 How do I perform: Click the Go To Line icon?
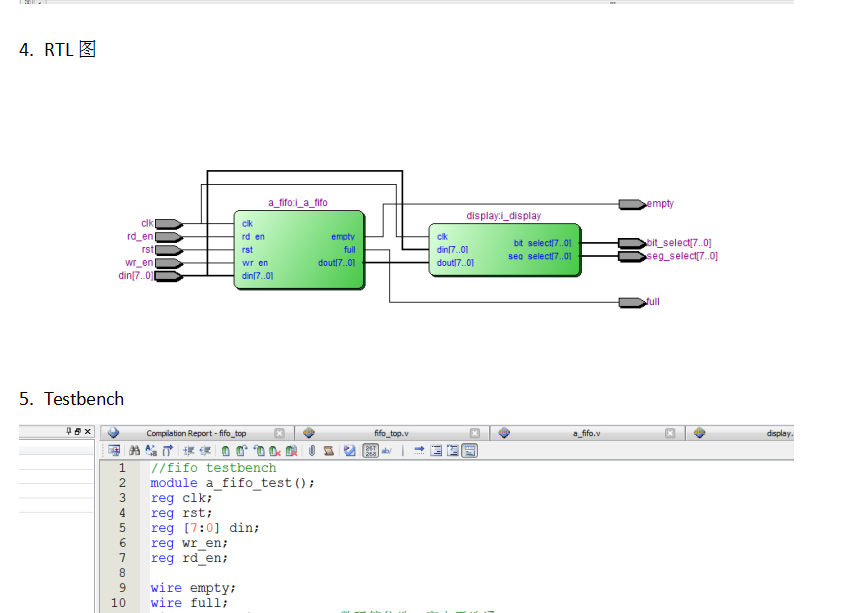(x=167, y=449)
